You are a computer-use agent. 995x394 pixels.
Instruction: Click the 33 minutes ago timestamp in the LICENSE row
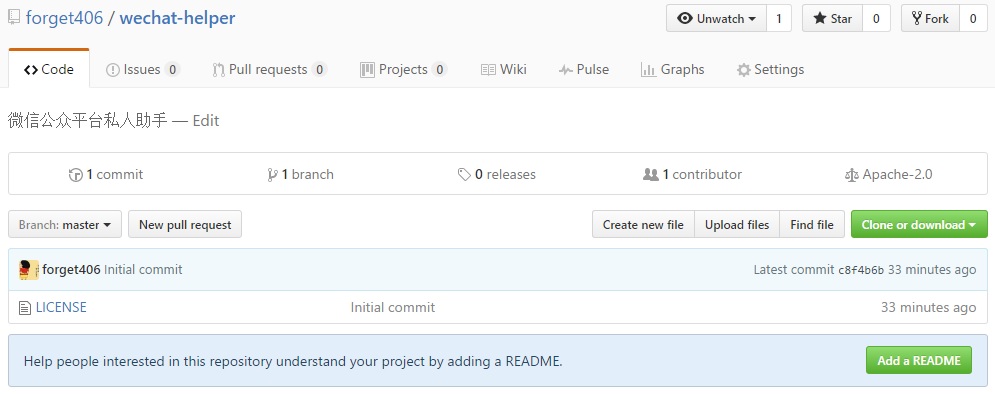click(x=928, y=308)
